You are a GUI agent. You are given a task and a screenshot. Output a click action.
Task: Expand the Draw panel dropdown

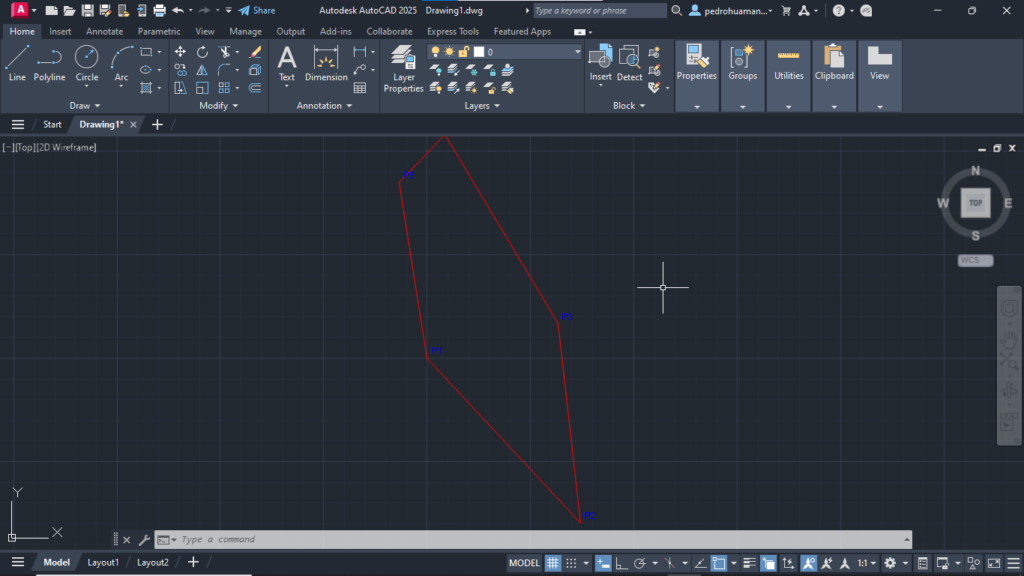click(x=85, y=105)
